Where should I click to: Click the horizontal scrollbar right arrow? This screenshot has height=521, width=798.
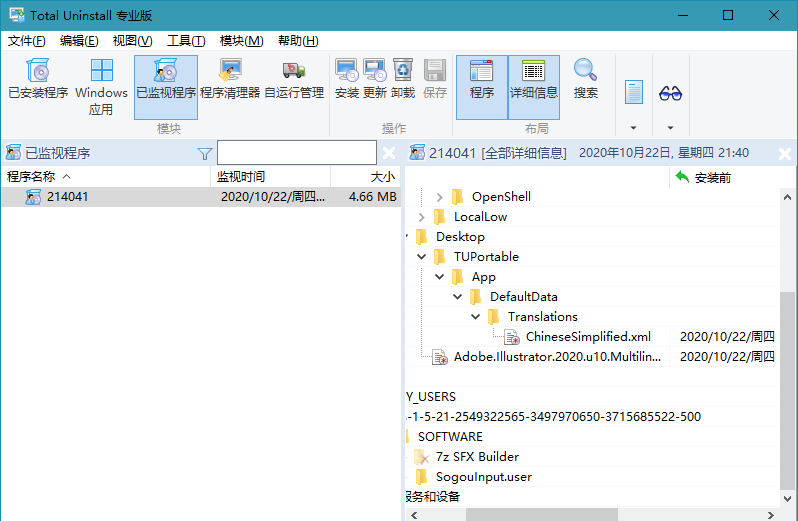pyautogui.click(x=771, y=515)
